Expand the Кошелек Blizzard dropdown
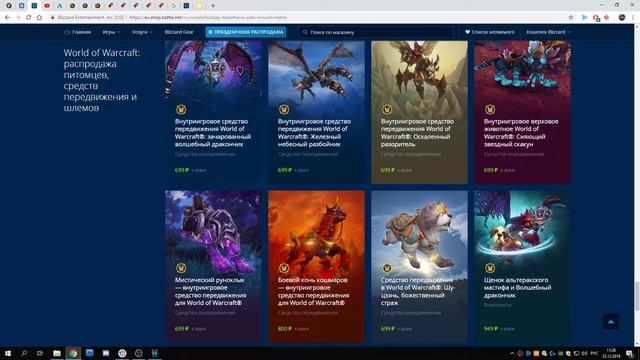This screenshot has width=640, height=360. 548,32
